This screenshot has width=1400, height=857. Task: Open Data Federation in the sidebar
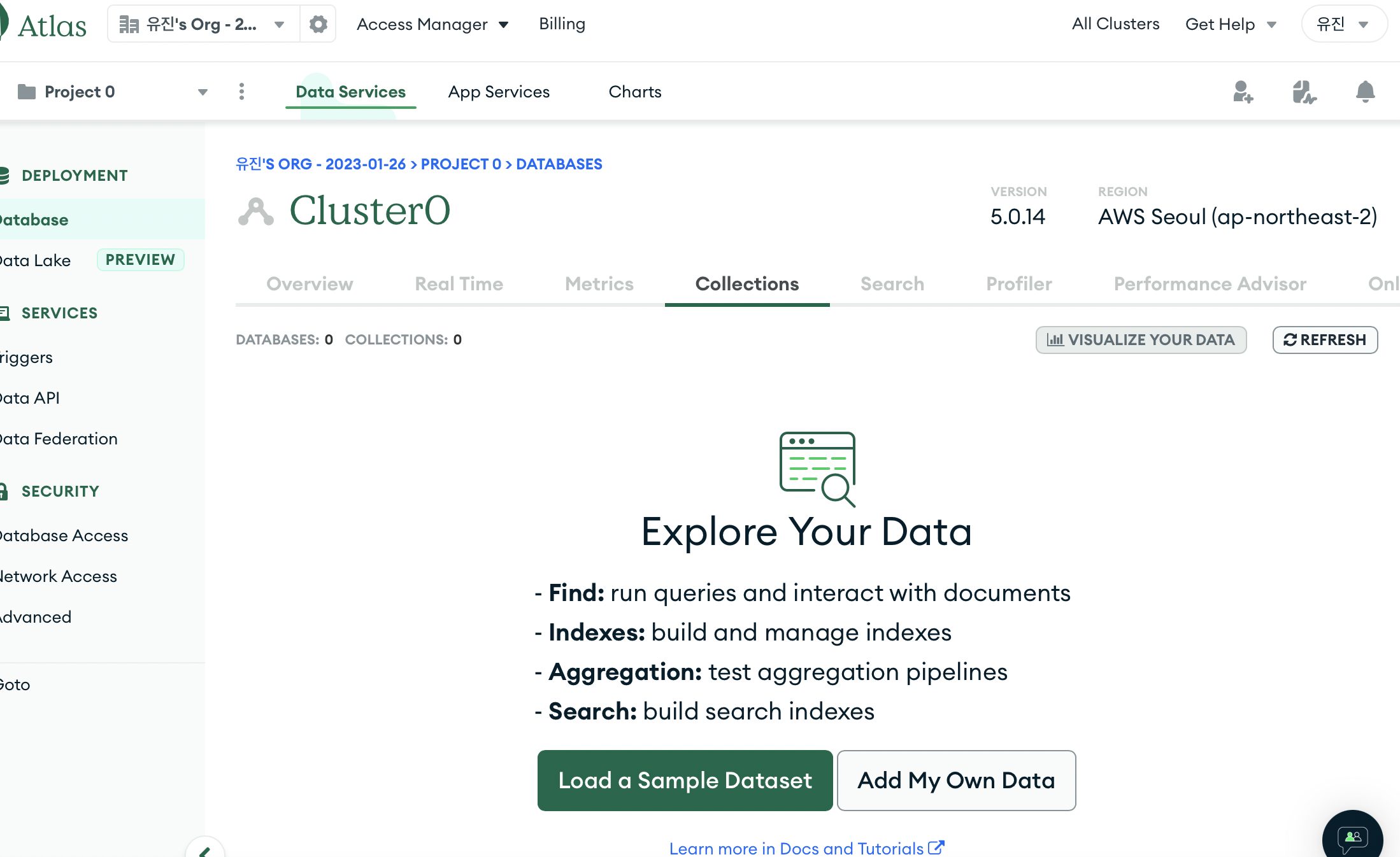(59, 439)
